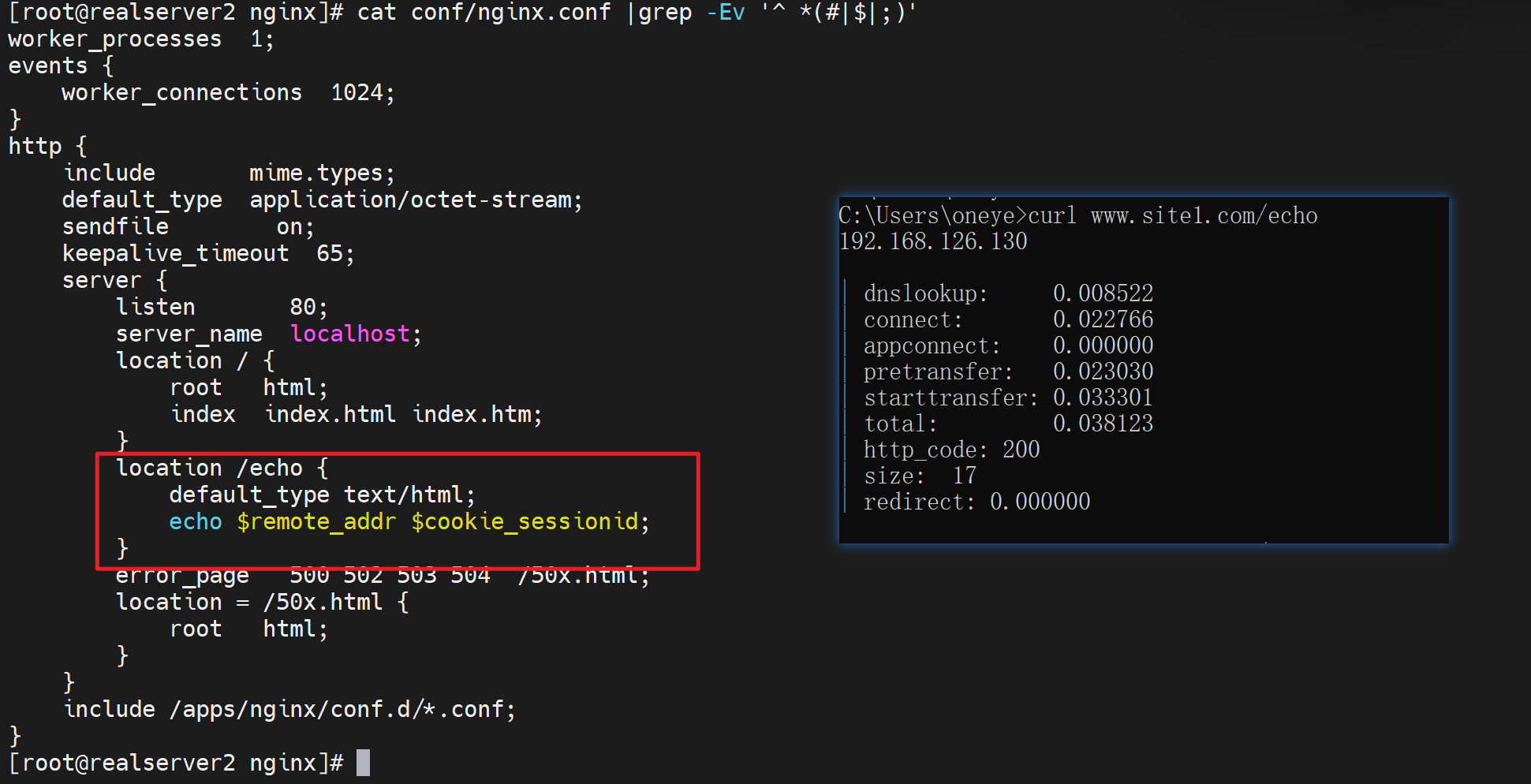
Task: Click the pink localhost server name value
Action: tap(350, 334)
